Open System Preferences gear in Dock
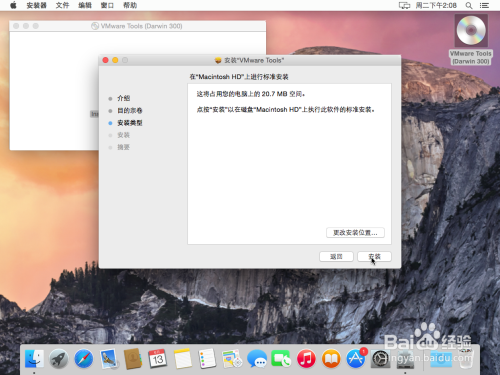This screenshot has height=375, width=500. pos(380,359)
